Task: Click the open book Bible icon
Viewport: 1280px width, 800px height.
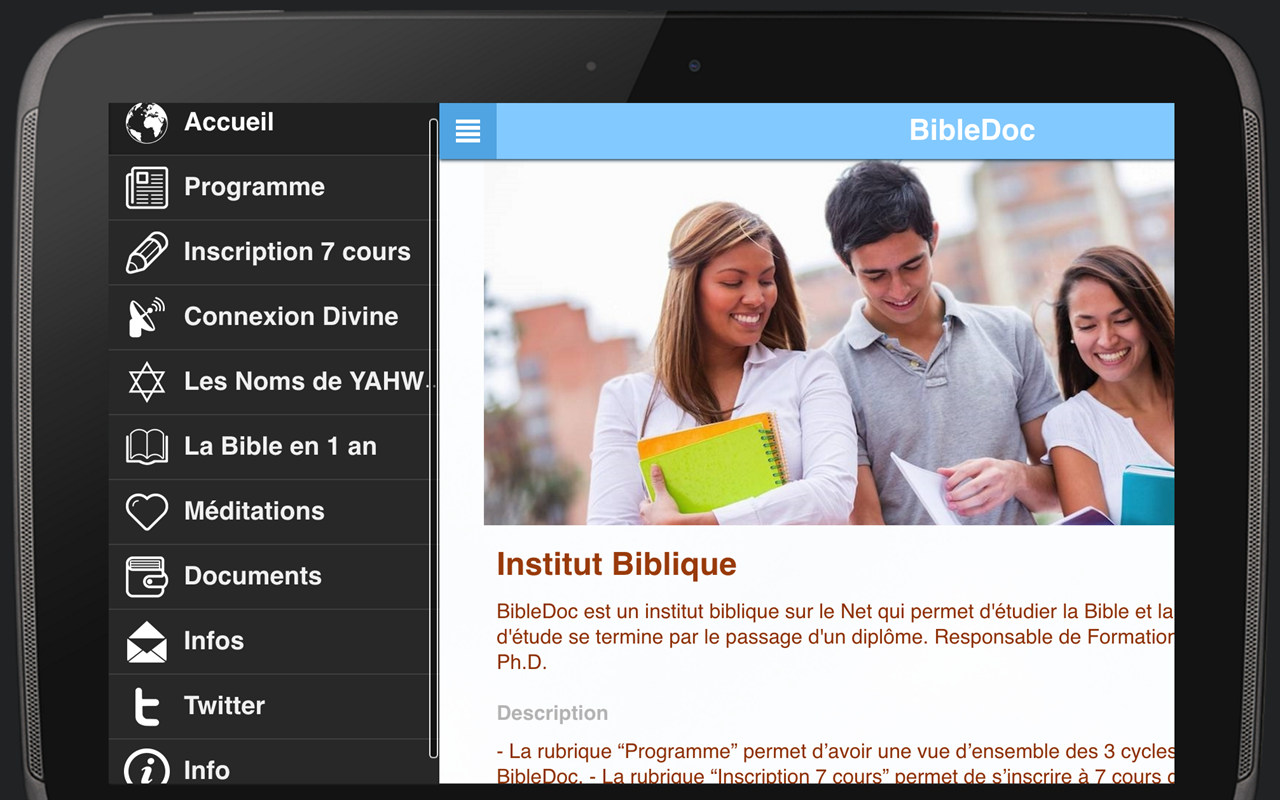Action: pyautogui.click(x=147, y=447)
